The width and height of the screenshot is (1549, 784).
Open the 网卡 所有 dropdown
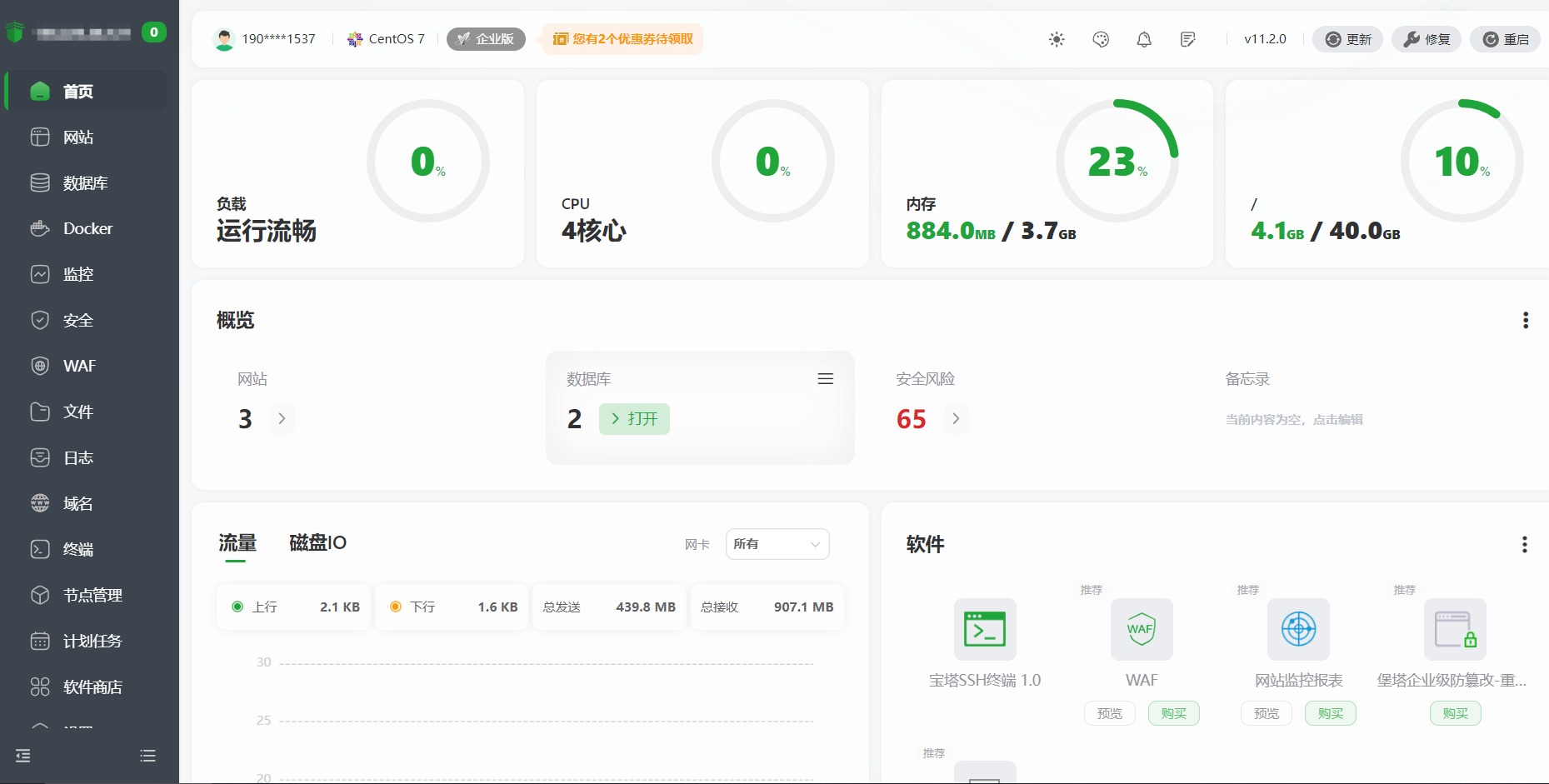(777, 544)
